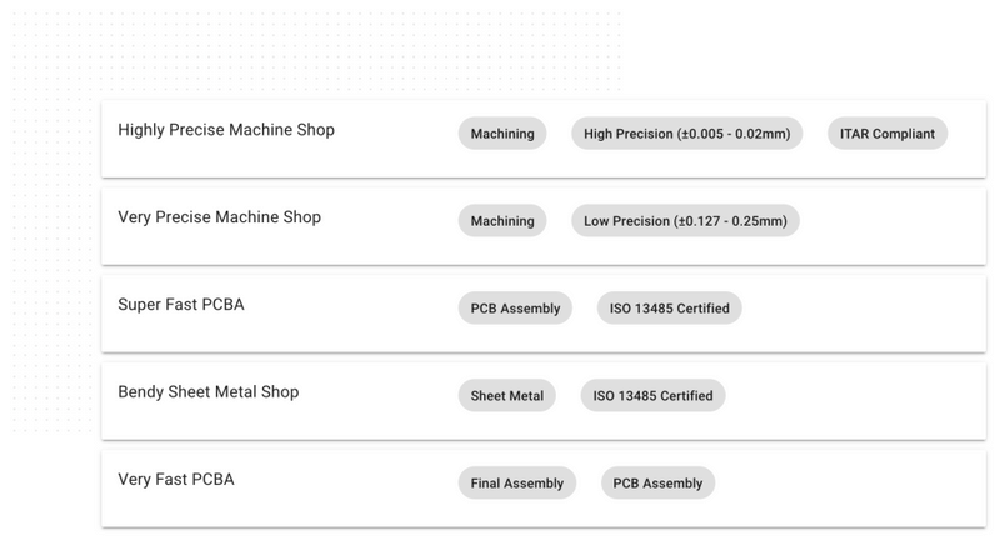Click Machining chip in Very Precise Machine Shop
The image size is (1000, 545).
[x=502, y=221]
